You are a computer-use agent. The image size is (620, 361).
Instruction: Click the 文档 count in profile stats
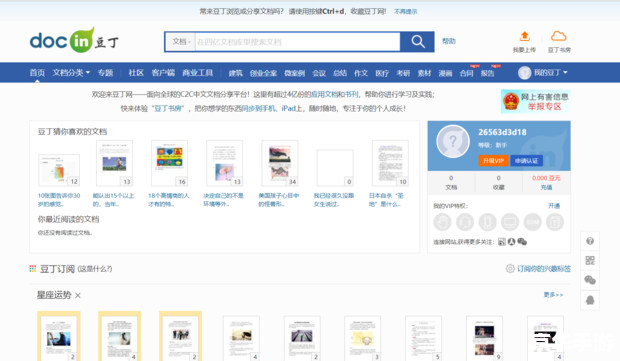click(451, 183)
